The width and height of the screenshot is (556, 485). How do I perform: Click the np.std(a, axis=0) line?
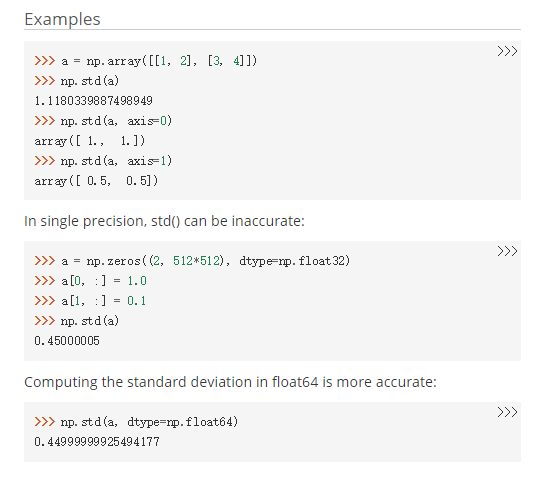tap(103, 121)
